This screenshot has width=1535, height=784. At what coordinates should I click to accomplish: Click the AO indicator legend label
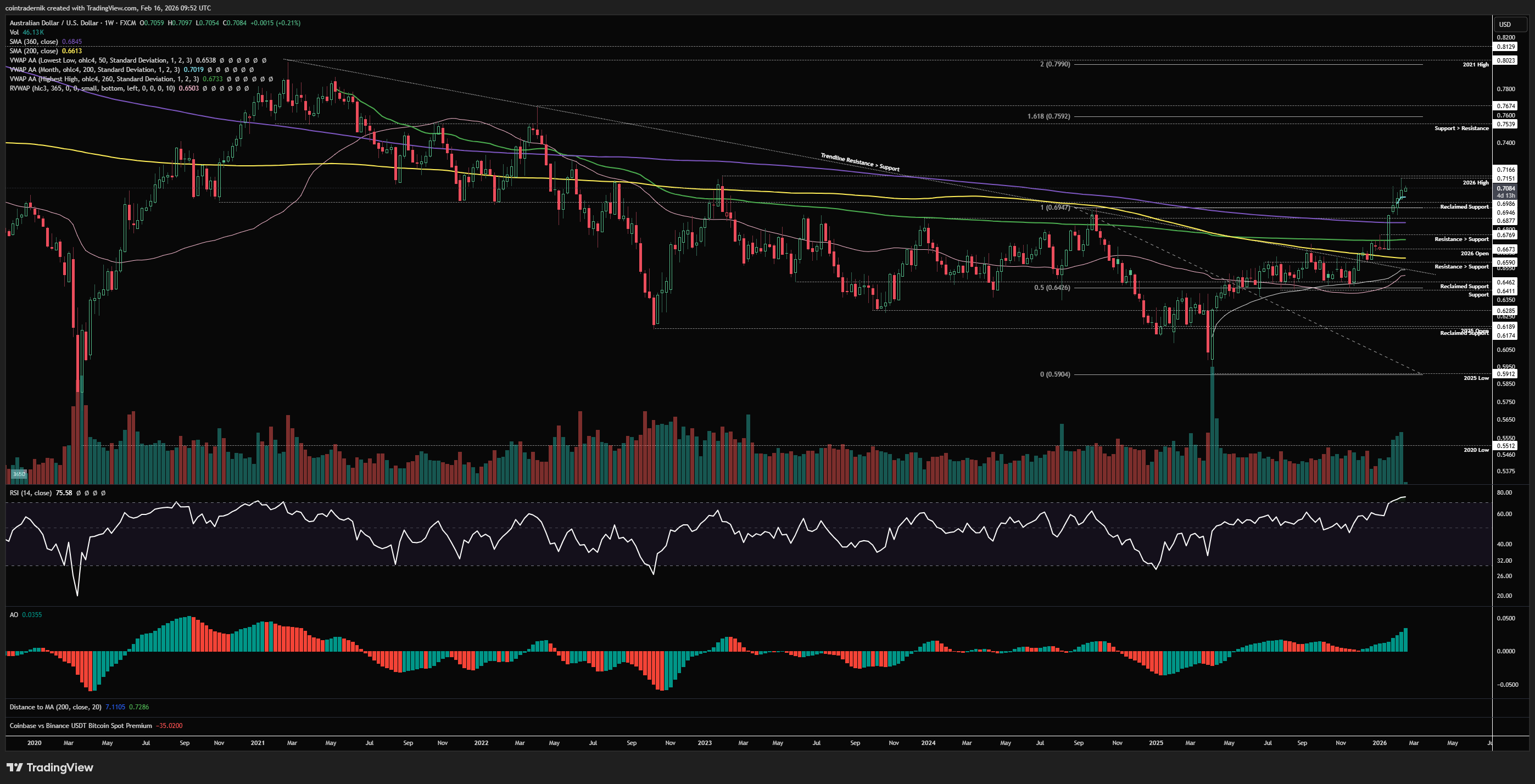tap(14, 615)
